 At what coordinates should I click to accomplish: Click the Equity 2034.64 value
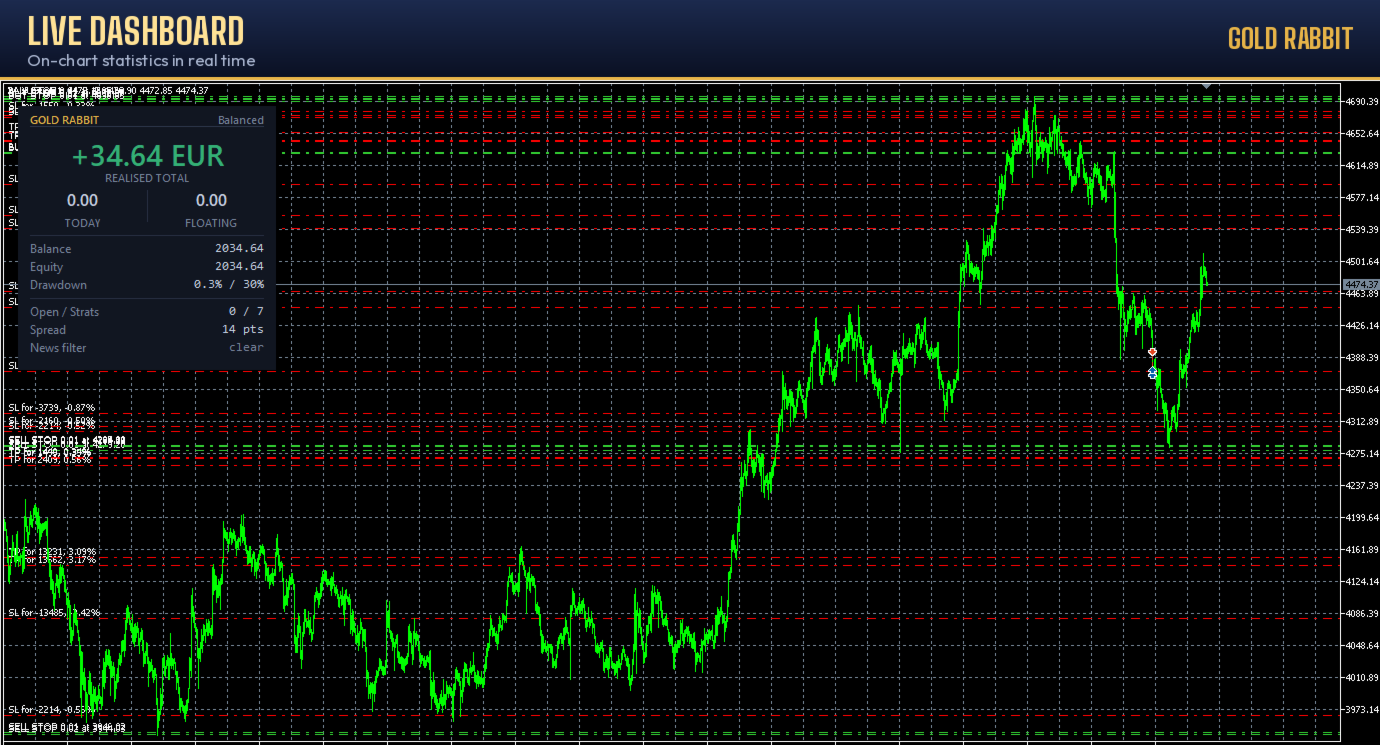point(239,267)
